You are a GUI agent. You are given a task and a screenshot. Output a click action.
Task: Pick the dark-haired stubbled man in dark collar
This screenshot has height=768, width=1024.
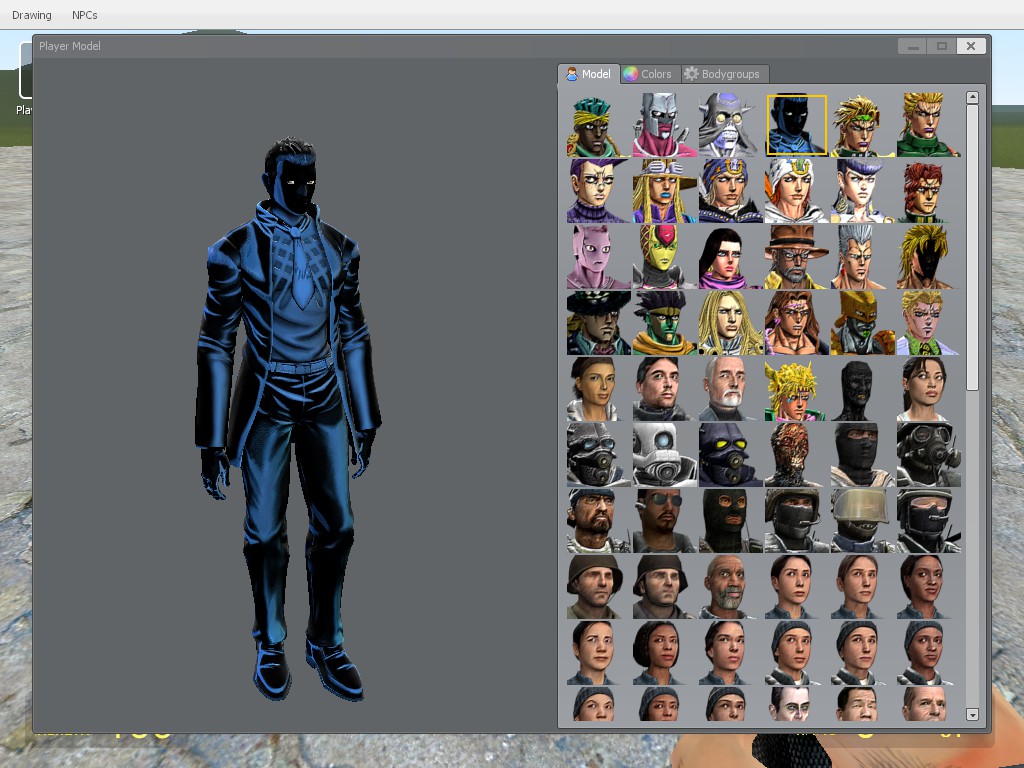coord(665,389)
